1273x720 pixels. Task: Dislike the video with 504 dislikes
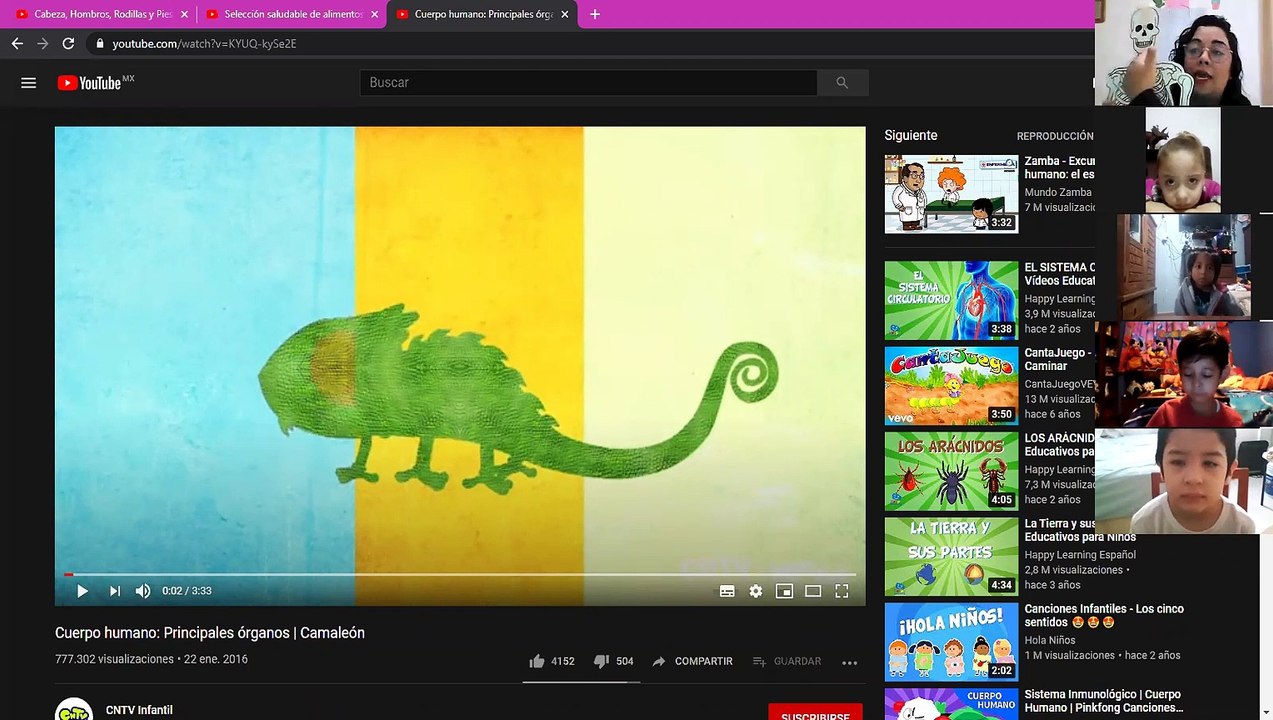(x=613, y=661)
